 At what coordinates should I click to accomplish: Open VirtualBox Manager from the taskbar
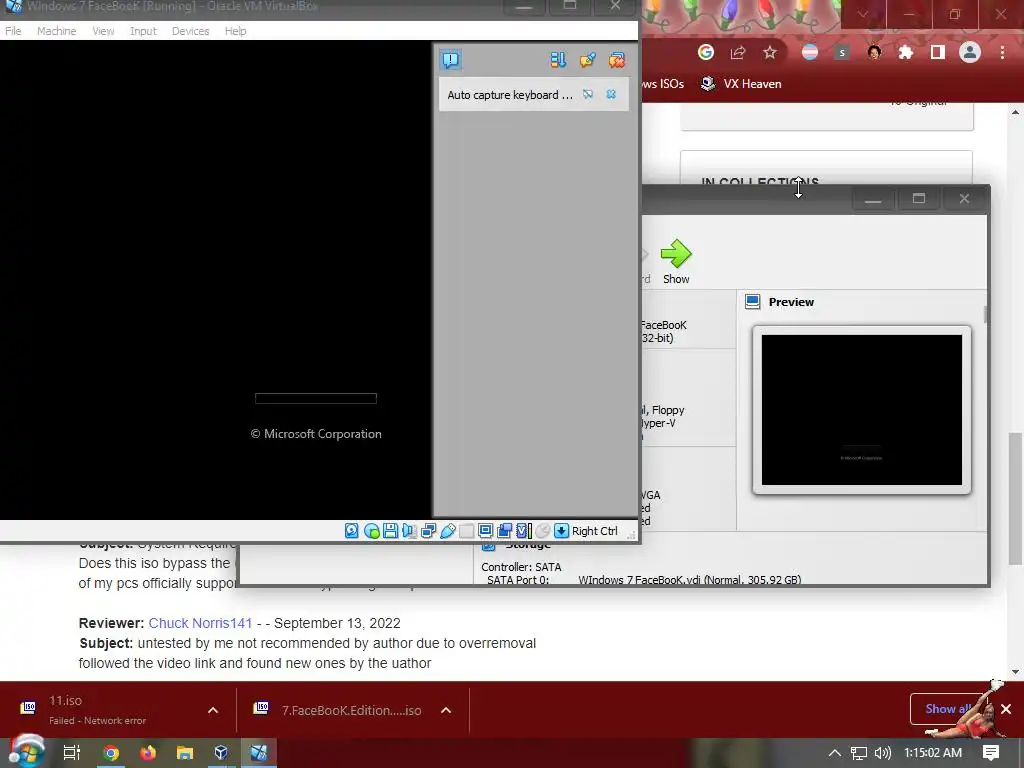click(221, 753)
